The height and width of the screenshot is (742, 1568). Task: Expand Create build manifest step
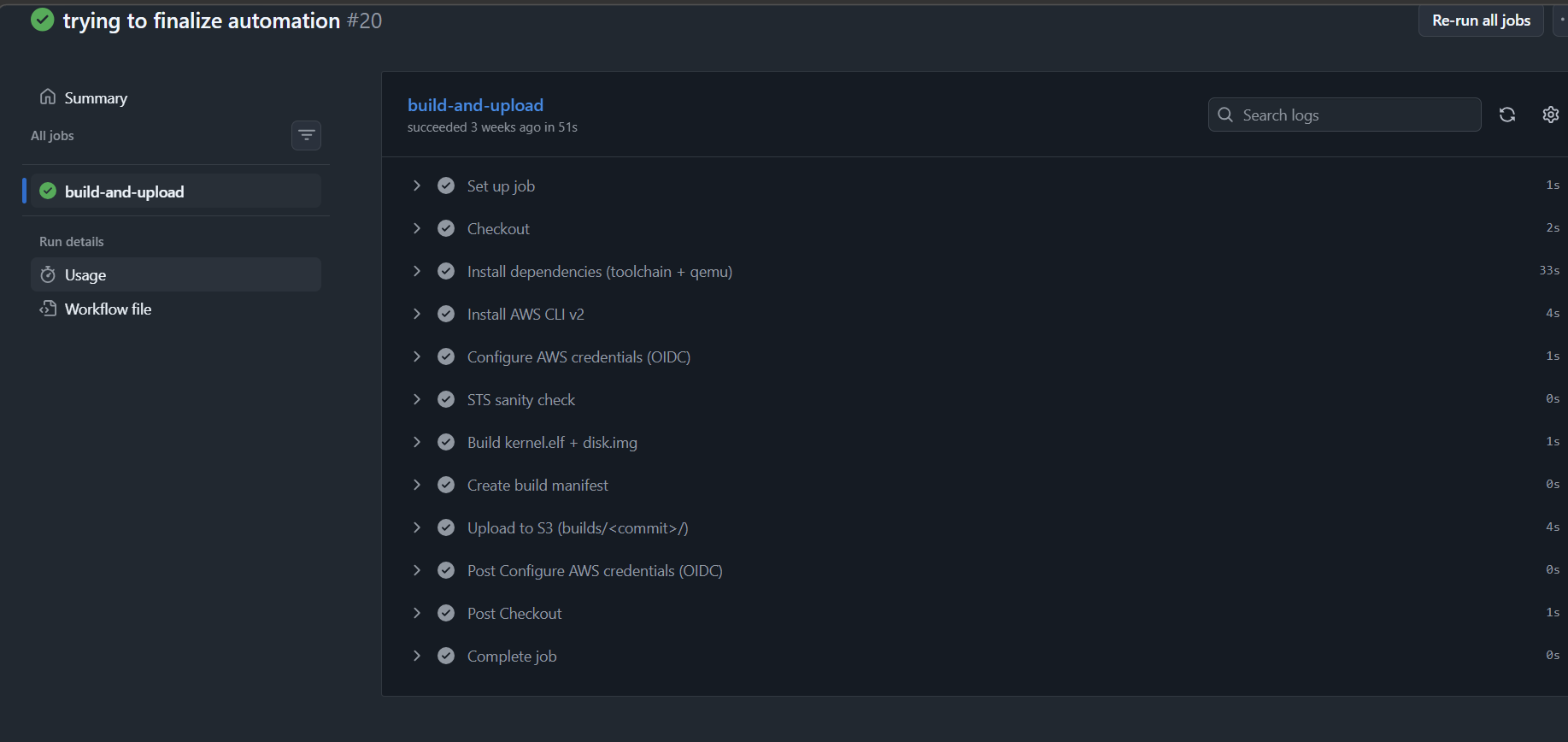(x=417, y=485)
